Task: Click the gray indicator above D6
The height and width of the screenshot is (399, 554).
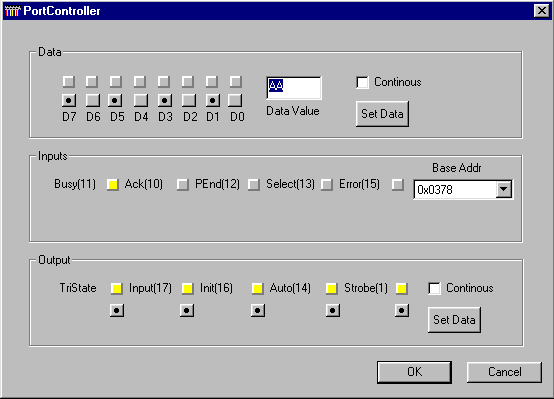Action: (x=92, y=82)
